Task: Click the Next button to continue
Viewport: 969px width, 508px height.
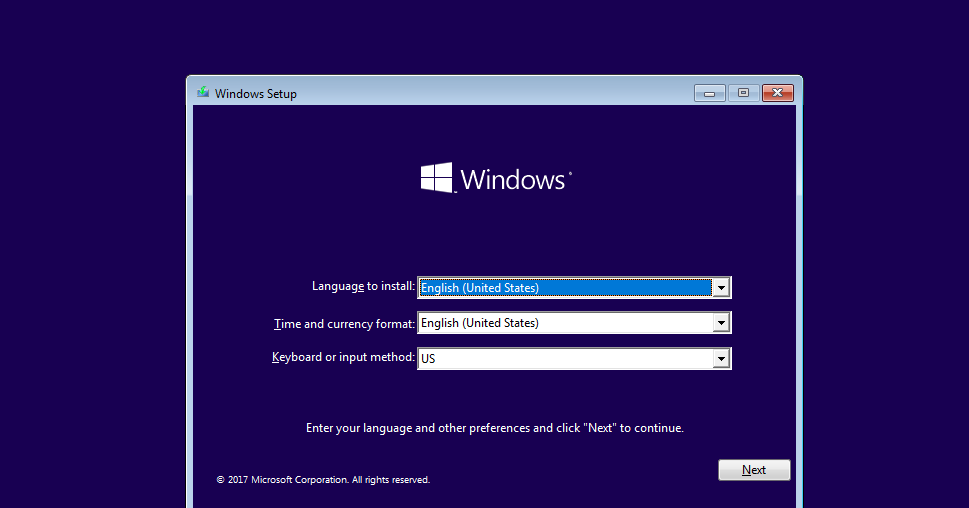Action: pyautogui.click(x=754, y=470)
